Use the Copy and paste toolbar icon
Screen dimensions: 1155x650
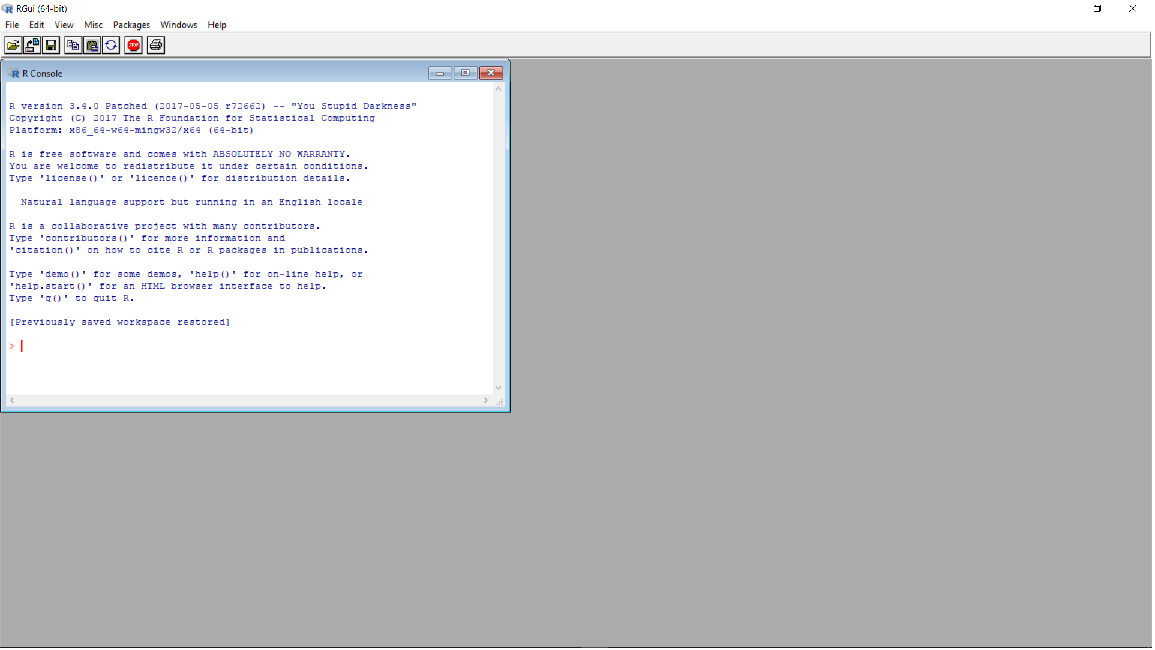click(x=111, y=44)
